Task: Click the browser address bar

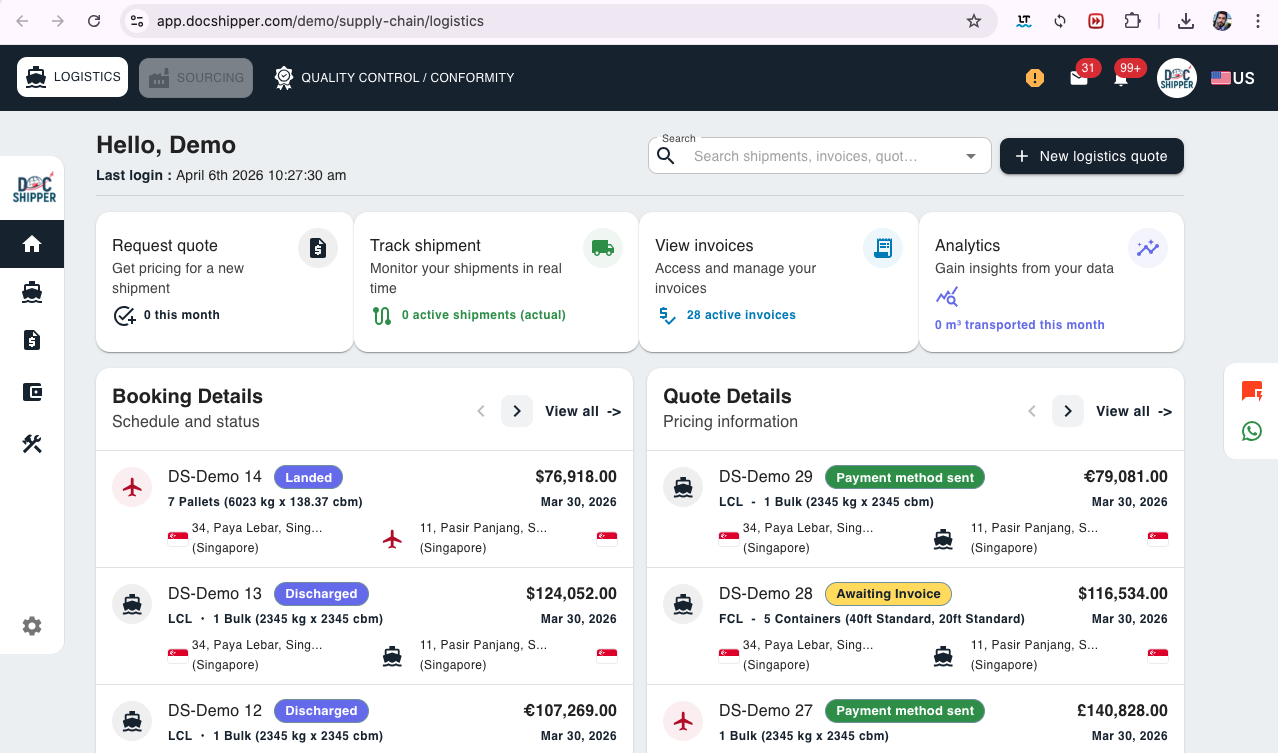Action: tap(560, 21)
